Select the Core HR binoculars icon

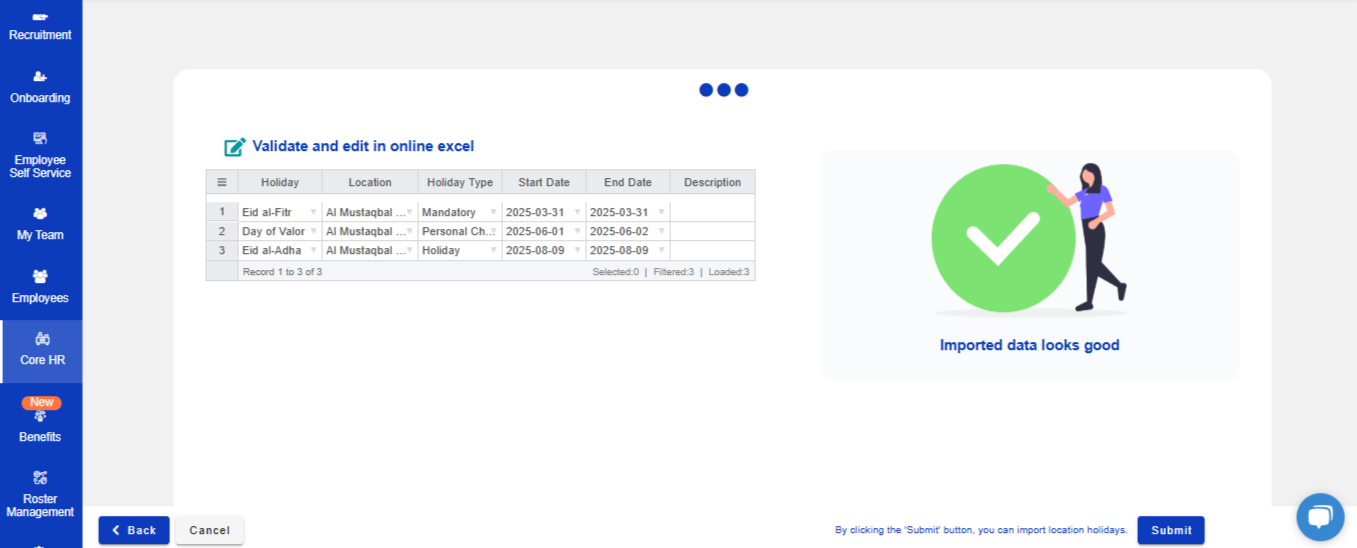[x=42, y=339]
